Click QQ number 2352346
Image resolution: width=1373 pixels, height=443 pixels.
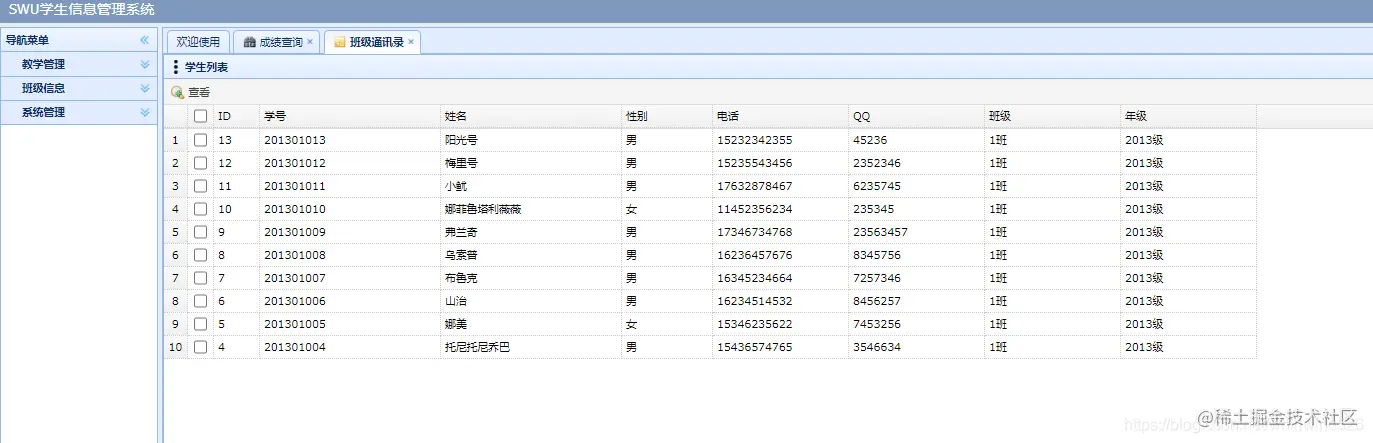click(x=877, y=163)
